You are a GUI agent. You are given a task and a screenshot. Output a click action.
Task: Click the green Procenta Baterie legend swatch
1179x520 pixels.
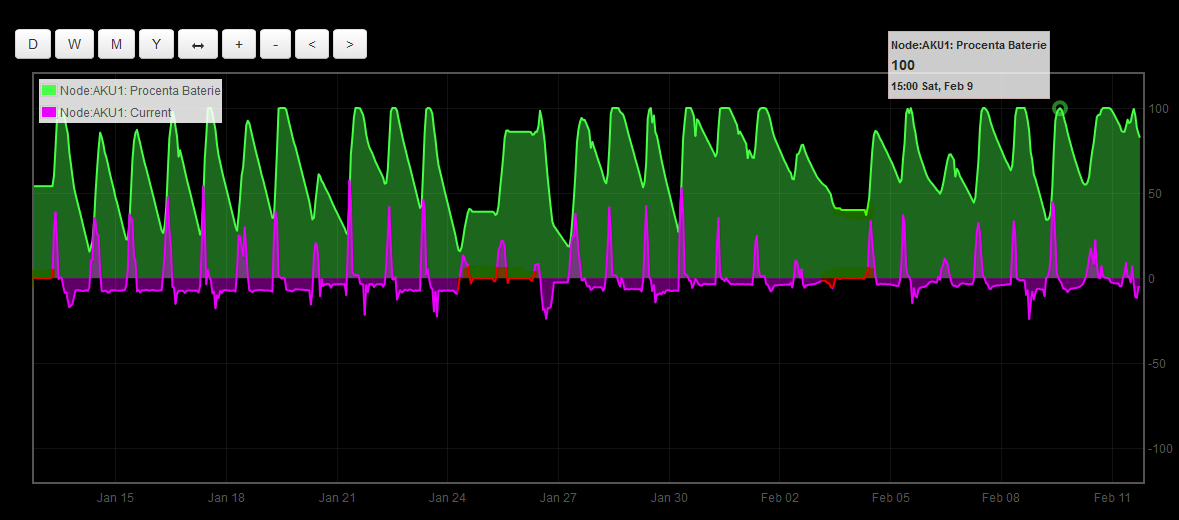point(48,91)
